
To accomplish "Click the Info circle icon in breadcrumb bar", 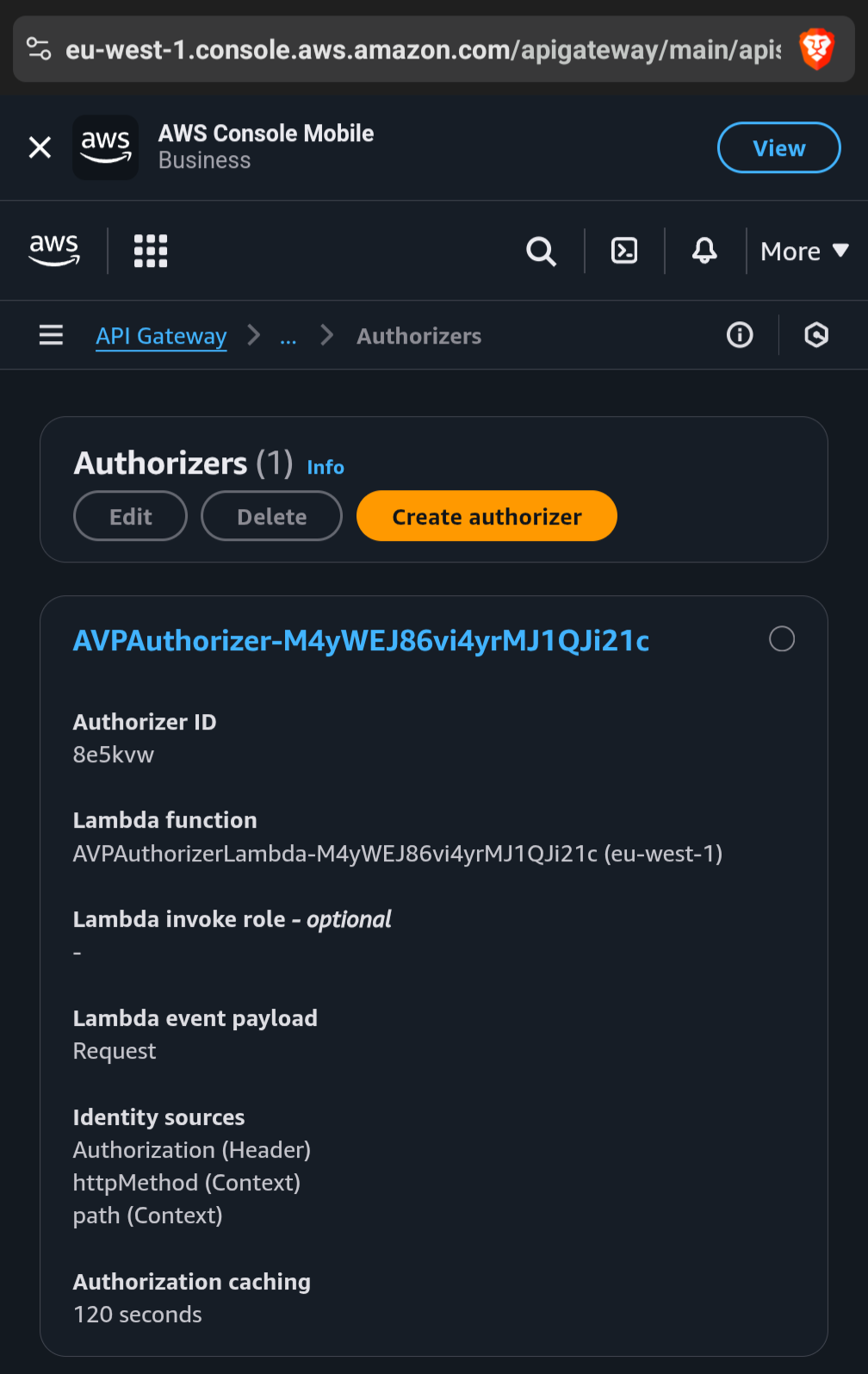I will tap(740, 335).
